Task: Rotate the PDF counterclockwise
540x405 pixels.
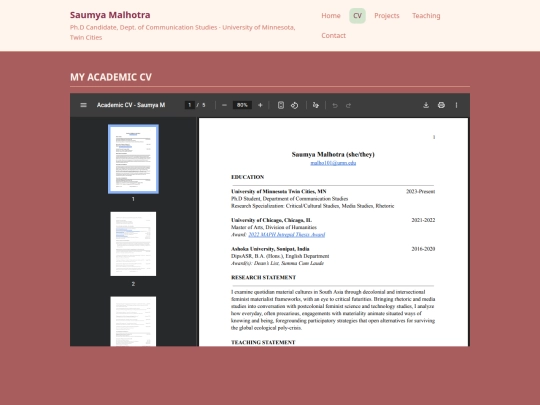Action: [294, 105]
